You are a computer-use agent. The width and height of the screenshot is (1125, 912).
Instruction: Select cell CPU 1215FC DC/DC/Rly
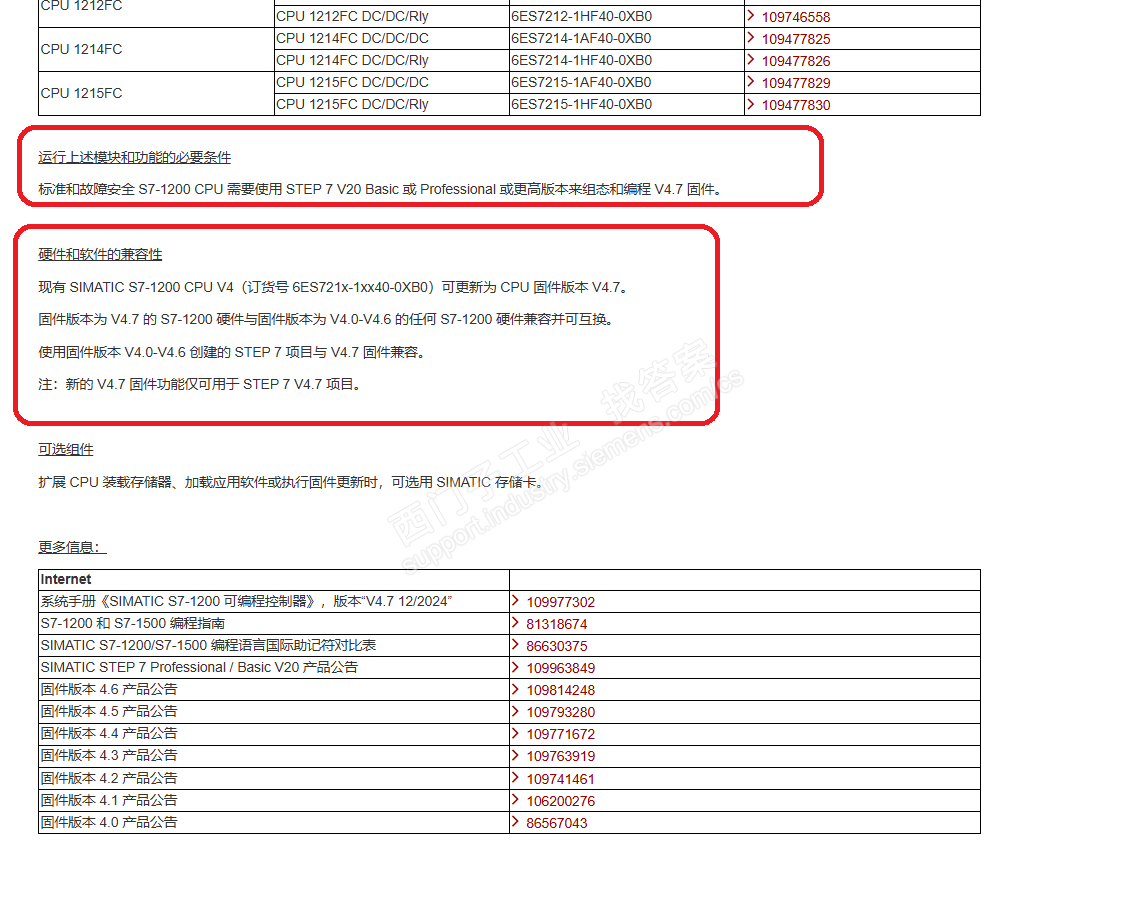392,105
